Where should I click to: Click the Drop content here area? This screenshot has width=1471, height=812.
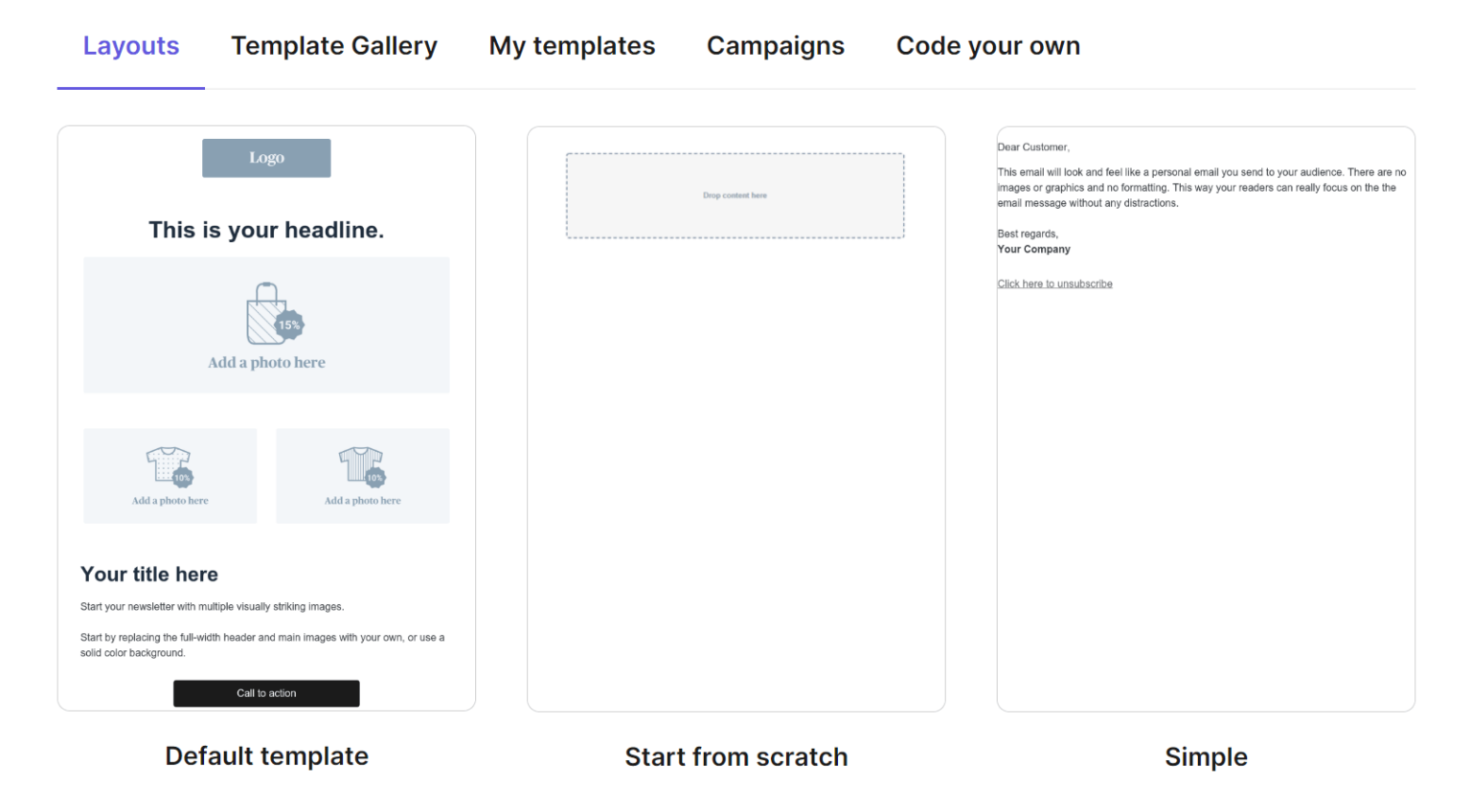[x=735, y=195]
